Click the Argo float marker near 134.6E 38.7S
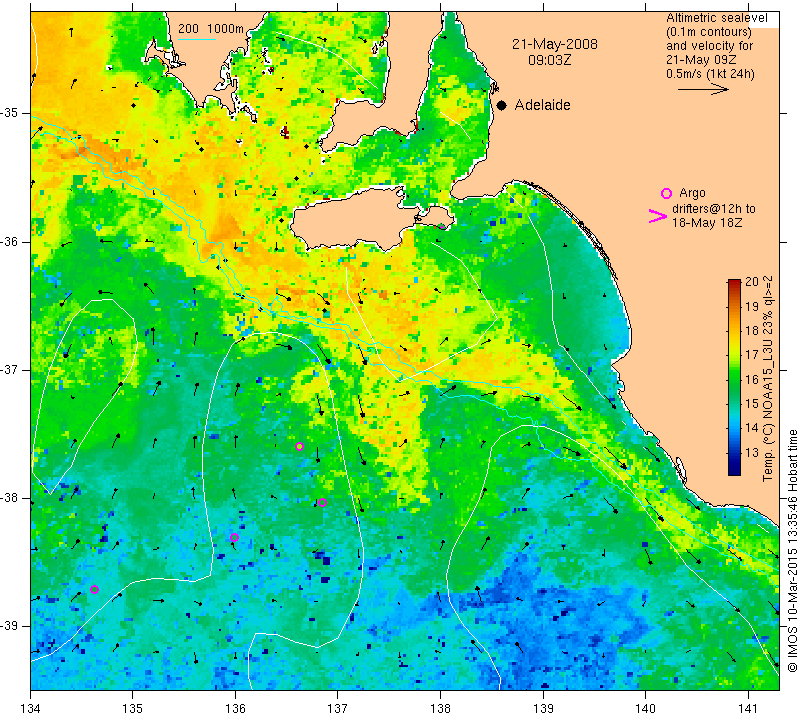Image resolution: width=800 pixels, height=720 pixels. [94, 590]
